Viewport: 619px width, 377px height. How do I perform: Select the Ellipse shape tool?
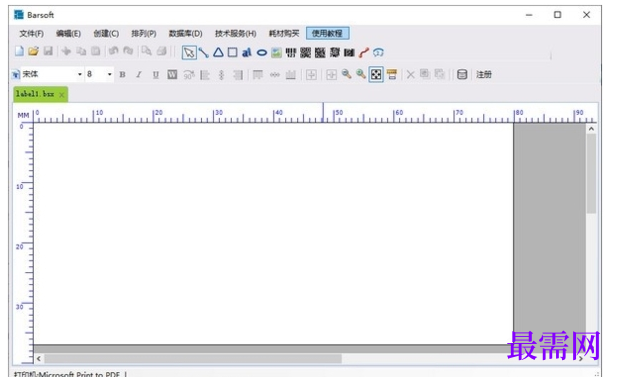point(262,53)
